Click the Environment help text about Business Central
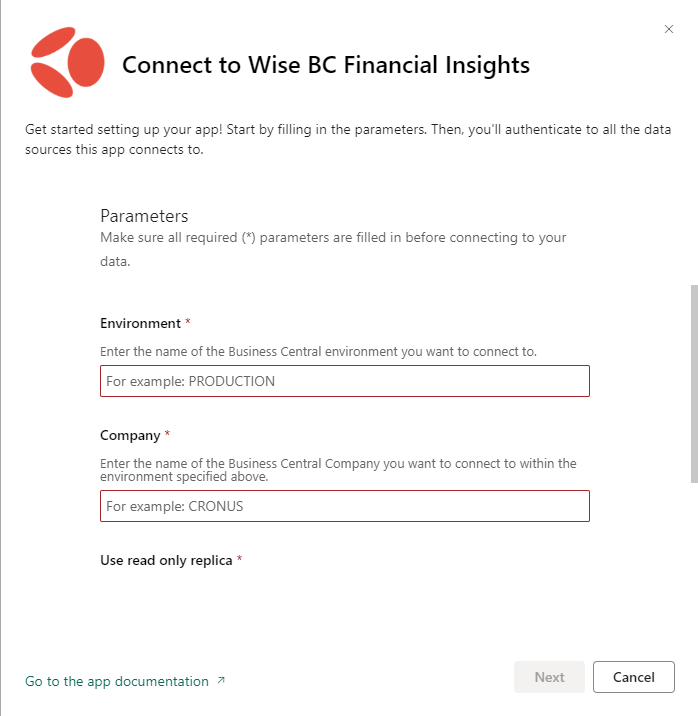 pyautogui.click(x=318, y=352)
